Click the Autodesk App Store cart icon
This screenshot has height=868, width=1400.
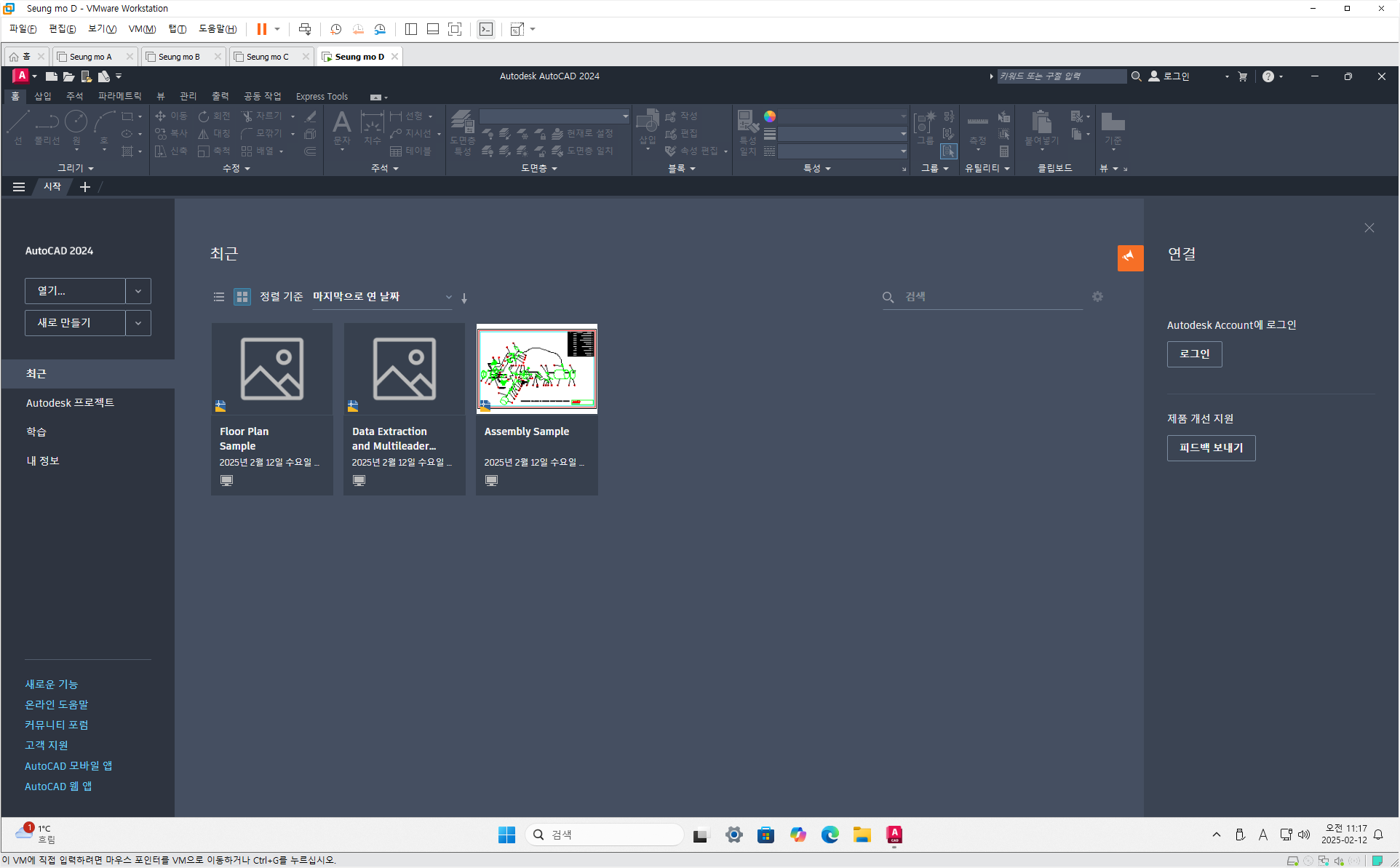click(x=1243, y=76)
